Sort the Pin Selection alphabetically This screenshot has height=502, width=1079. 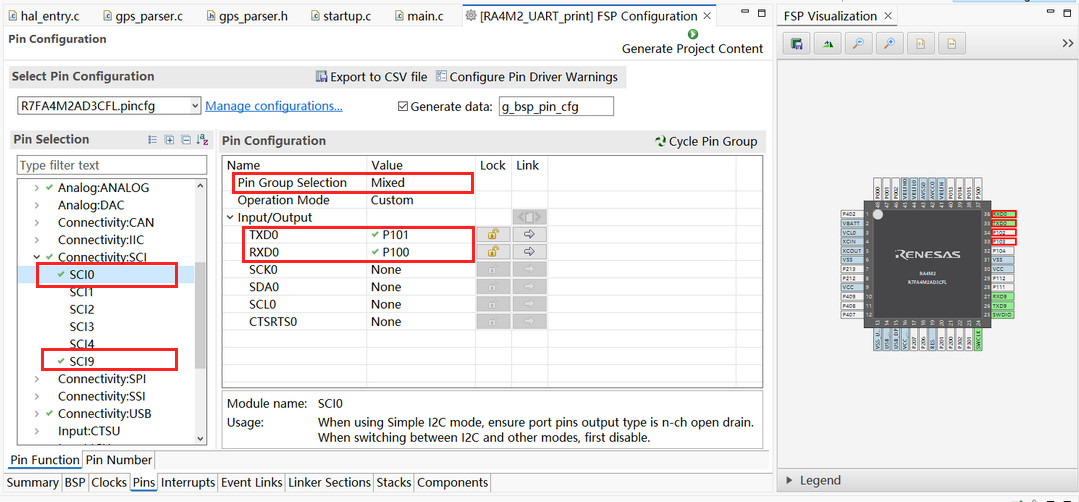click(202, 140)
